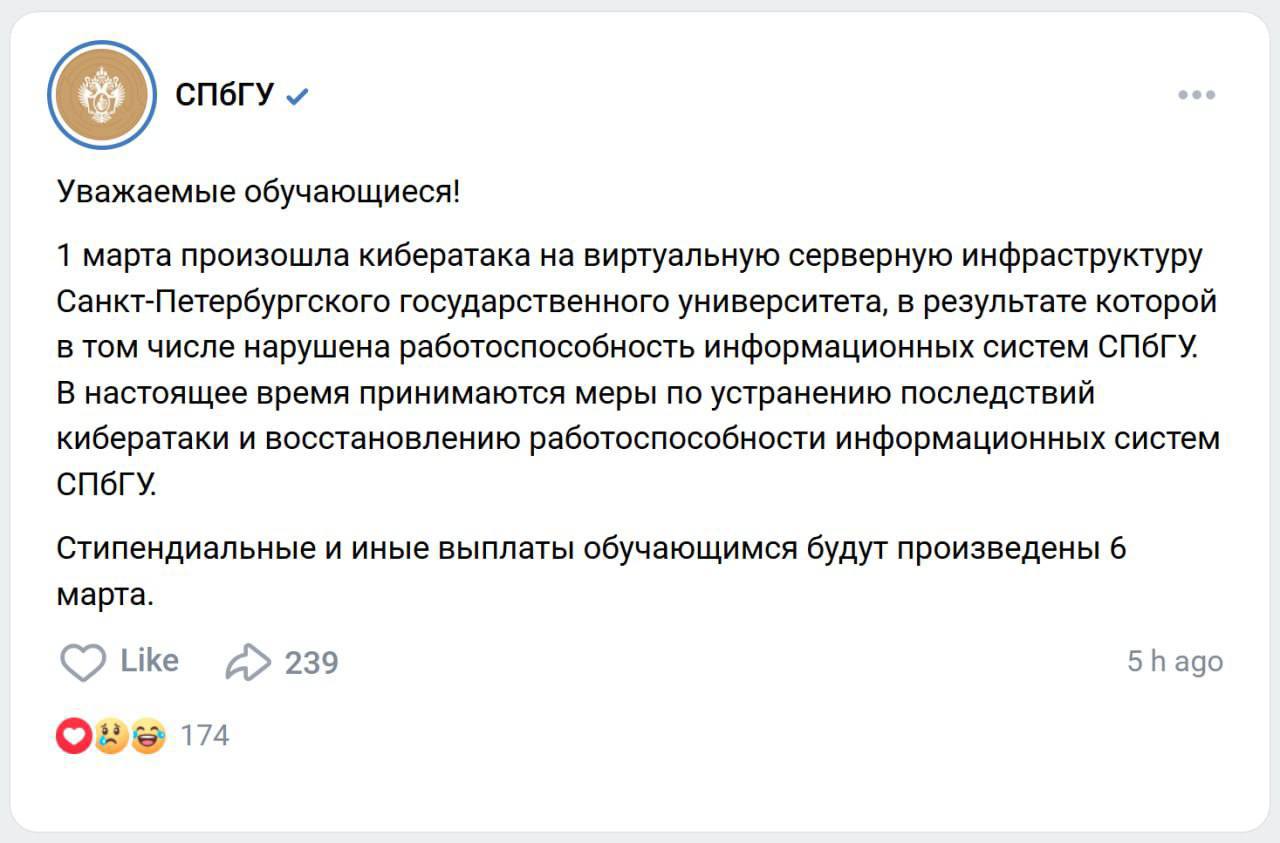Open the three-dots post options menu
This screenshot has height=843, width=1280.
(1196, 96)
